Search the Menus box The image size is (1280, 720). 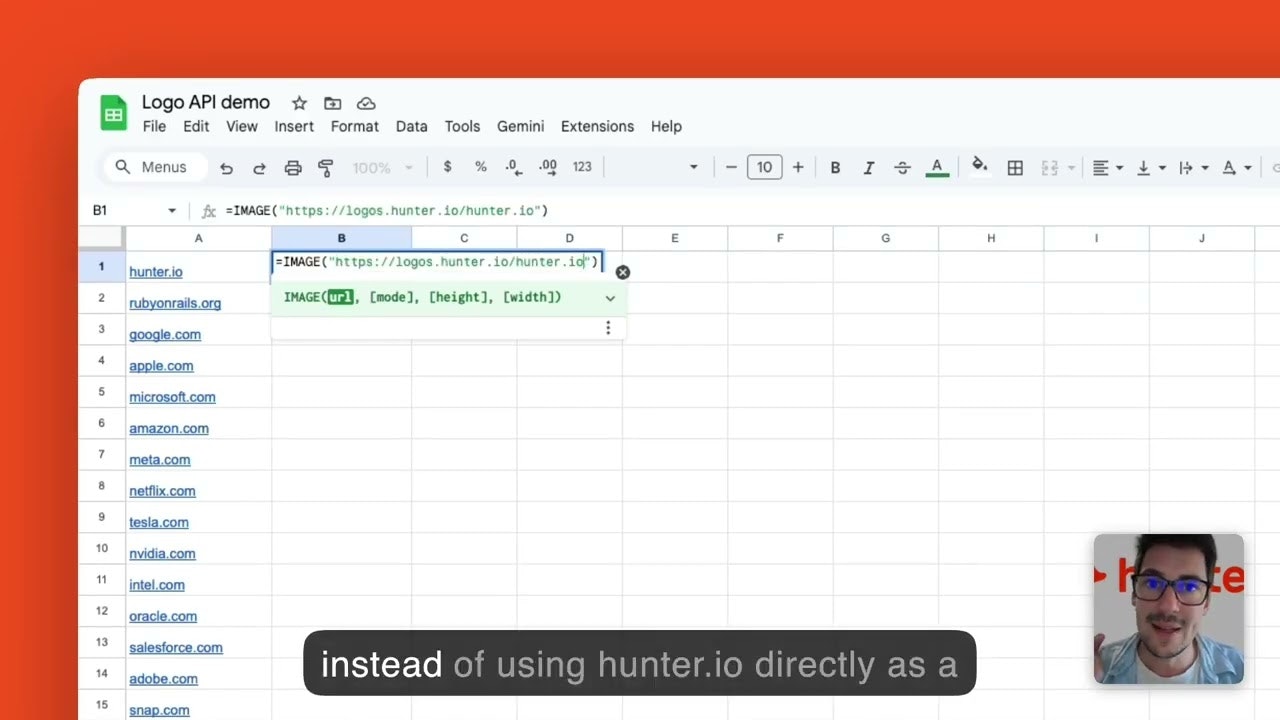point(154,167)
